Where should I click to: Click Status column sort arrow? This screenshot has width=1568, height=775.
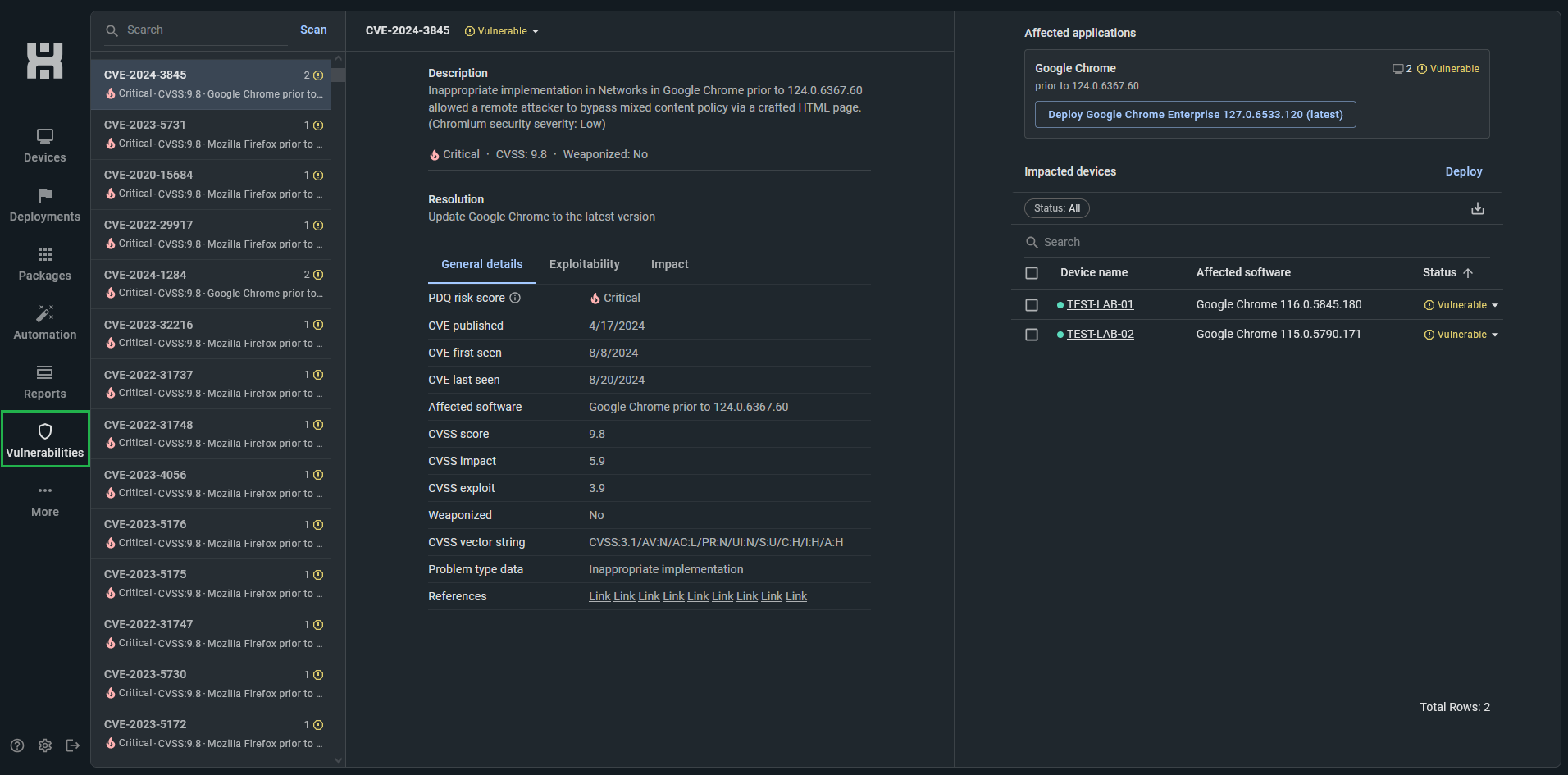tap(1468, 272)
